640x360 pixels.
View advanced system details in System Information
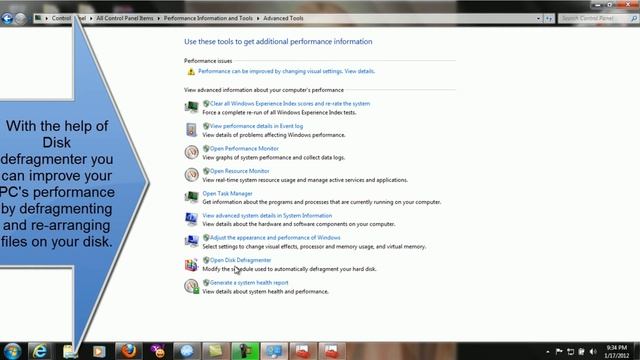coord(267,216)
